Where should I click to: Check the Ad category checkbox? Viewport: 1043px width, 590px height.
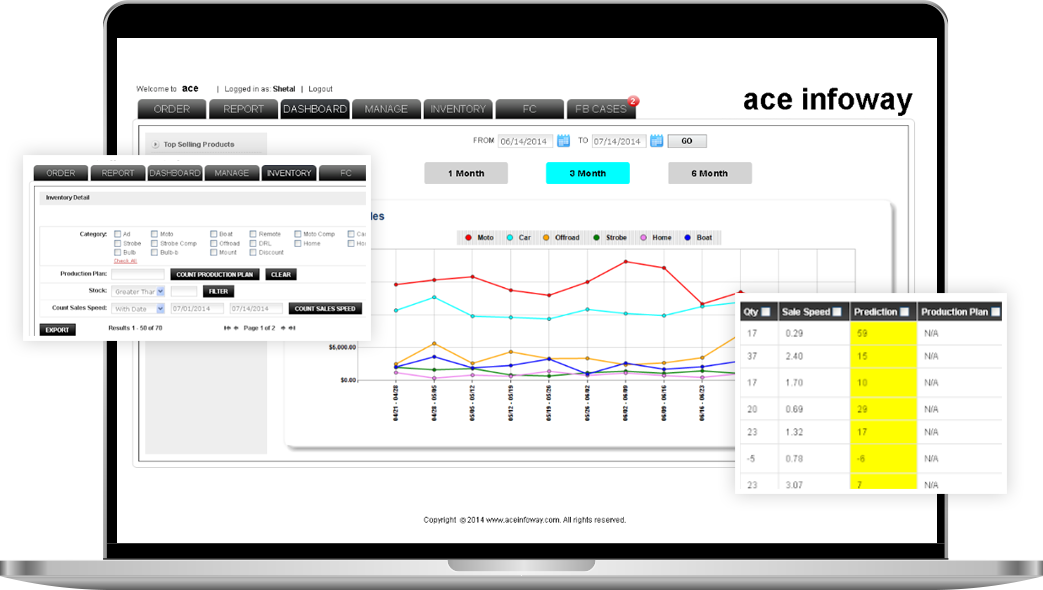118,234
